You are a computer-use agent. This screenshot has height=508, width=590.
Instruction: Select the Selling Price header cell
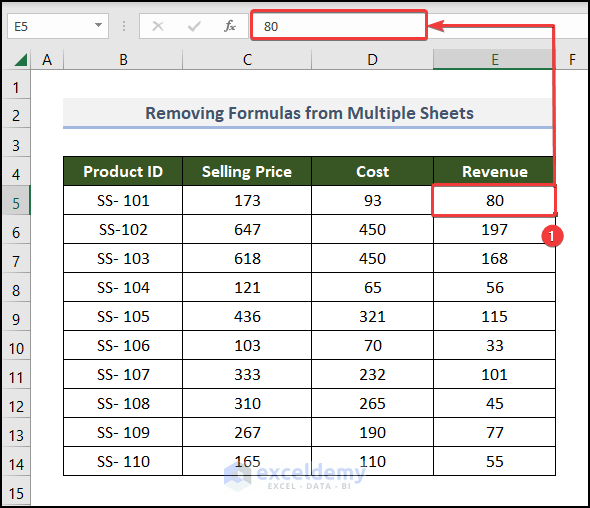247,171
